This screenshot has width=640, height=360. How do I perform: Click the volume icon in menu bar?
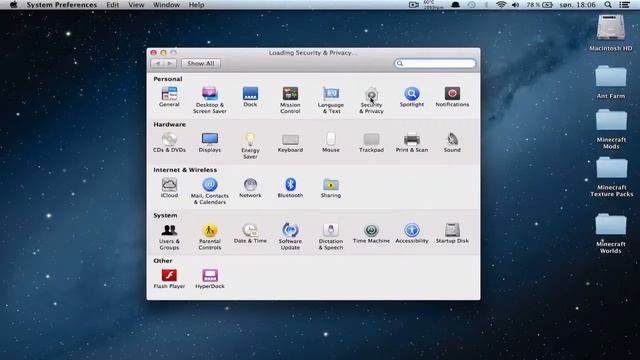(x=516, y=5)
